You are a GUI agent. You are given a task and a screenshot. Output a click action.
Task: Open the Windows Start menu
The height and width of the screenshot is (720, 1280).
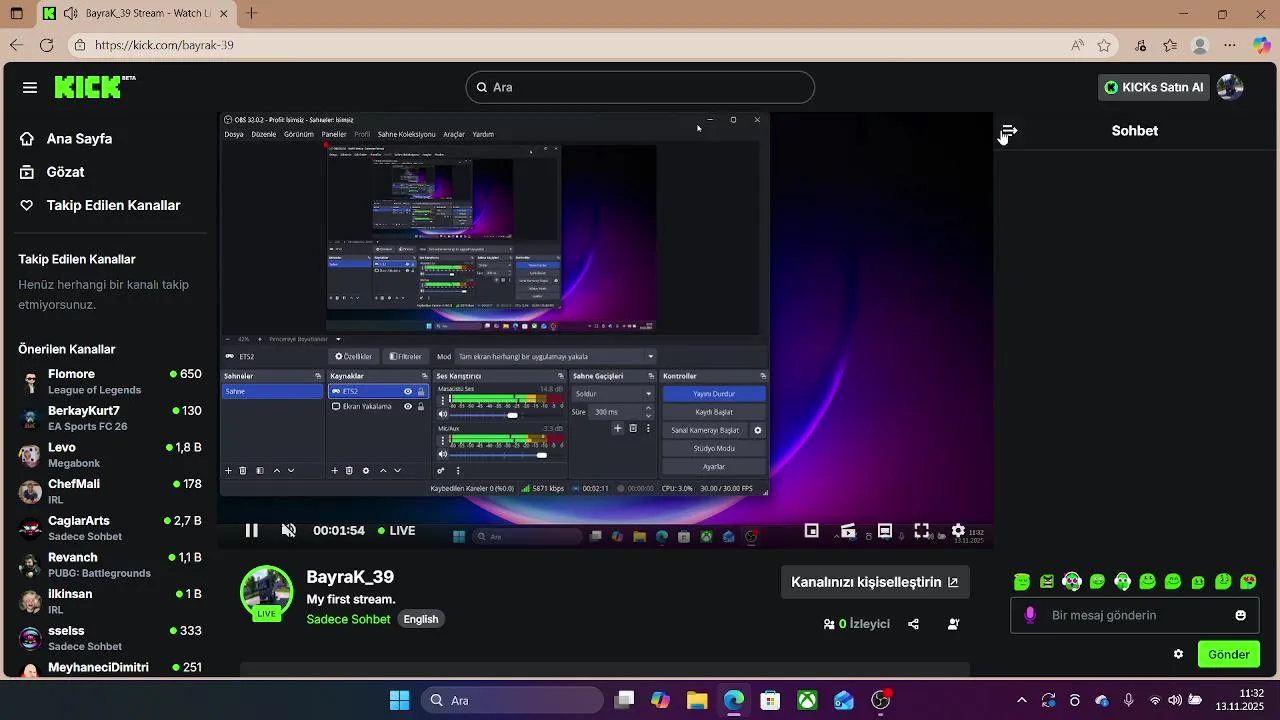[399, 700]
